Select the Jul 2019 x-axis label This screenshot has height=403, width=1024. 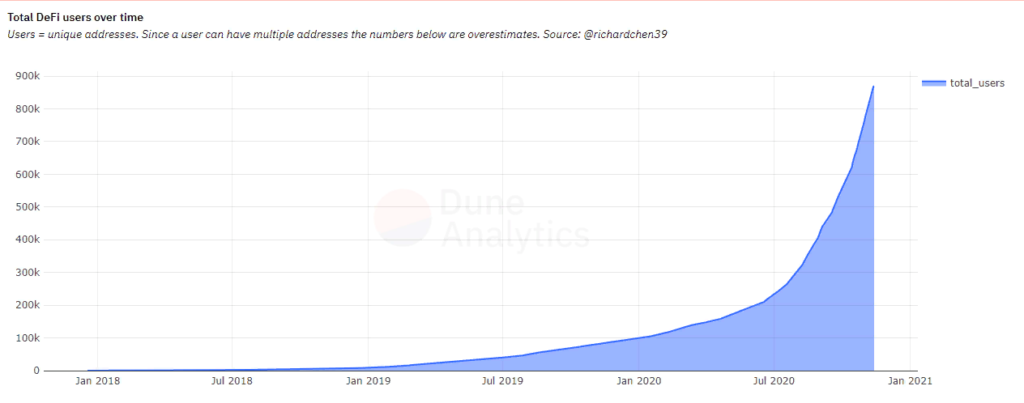pyautogui.click(x=503, y=381)
